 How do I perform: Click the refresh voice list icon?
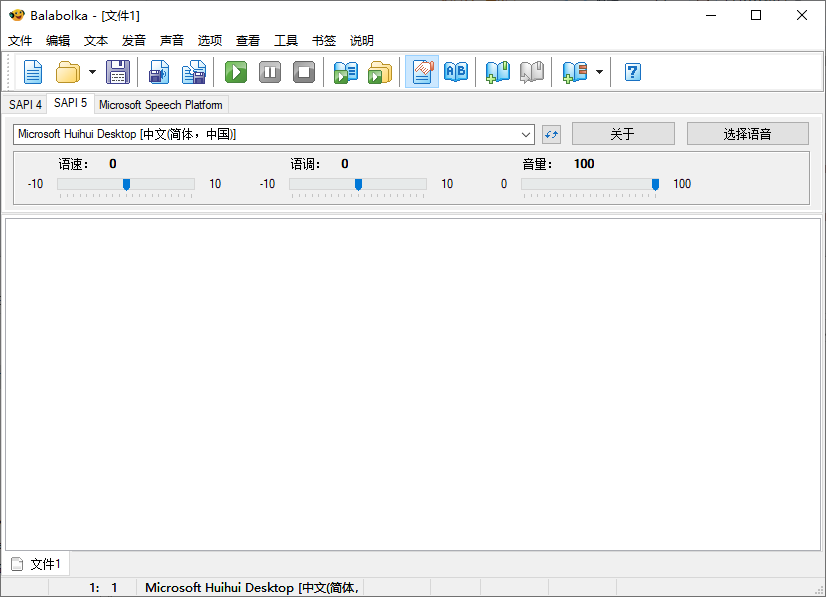pyautogui.click(x=552, y=134)
